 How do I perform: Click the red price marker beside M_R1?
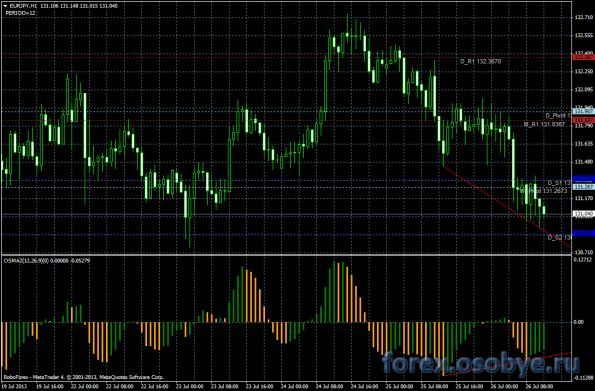click(584, 120)
